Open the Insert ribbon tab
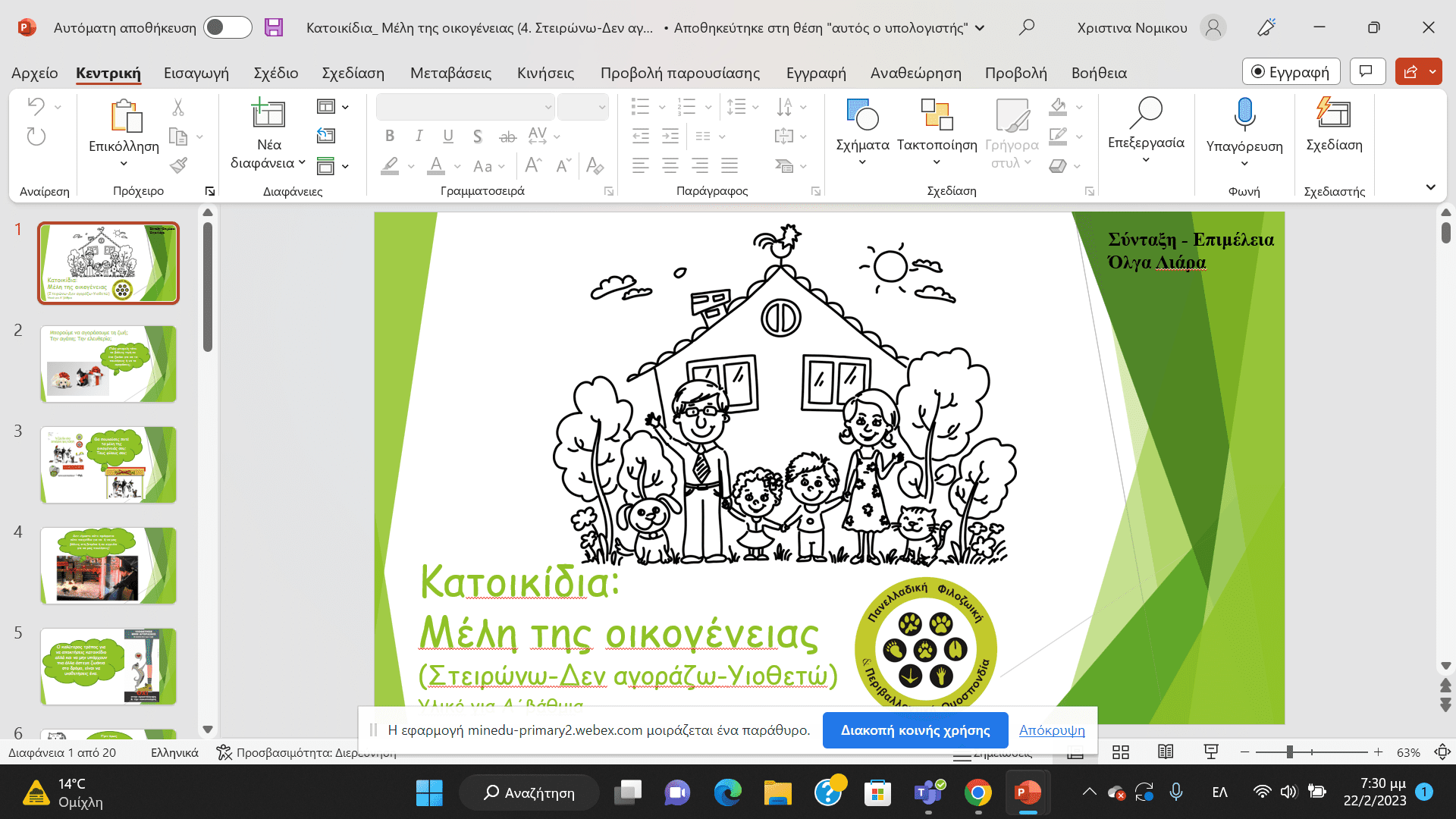This screenshot has height=819, width=1456. (x=196, y=73)
